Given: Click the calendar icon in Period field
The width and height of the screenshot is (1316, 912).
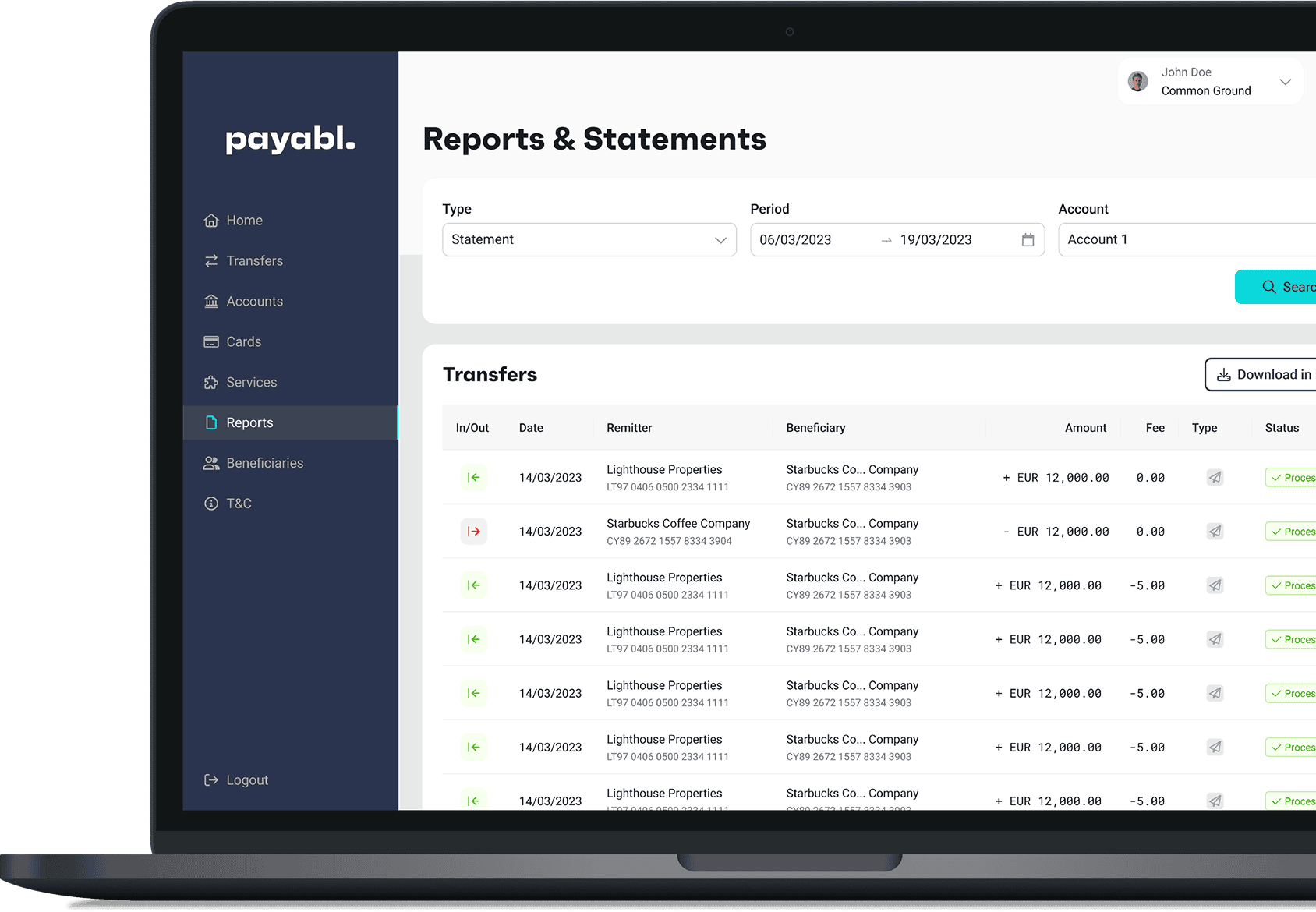Looking at the screenshot, I should 1028,240.
